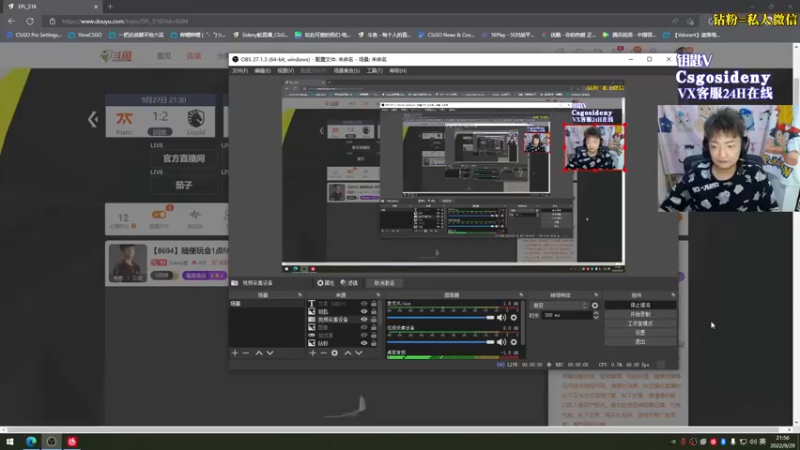
Task: Click 开始录制 to start recording
Action: pos(640,314)
